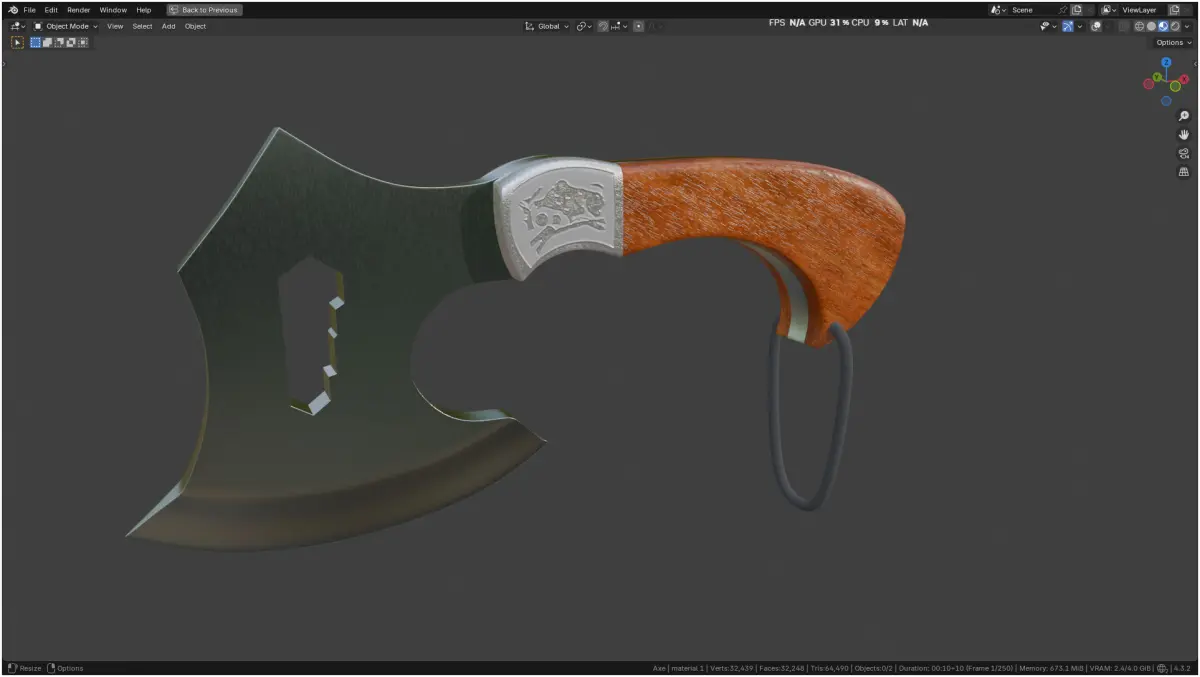Add a new view layer icon
The width and height of the screenshot is (1200, 677).
point(1174,10)
